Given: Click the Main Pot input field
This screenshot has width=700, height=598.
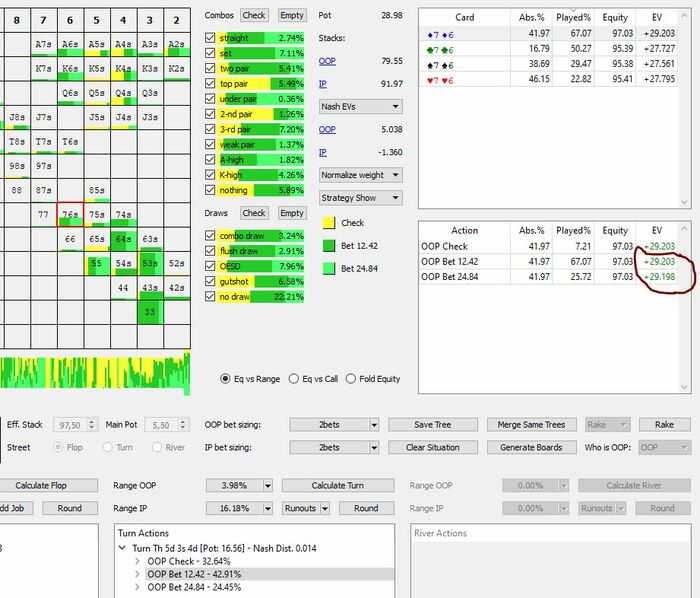Looking at the screenshot, I should click(161, 425).
